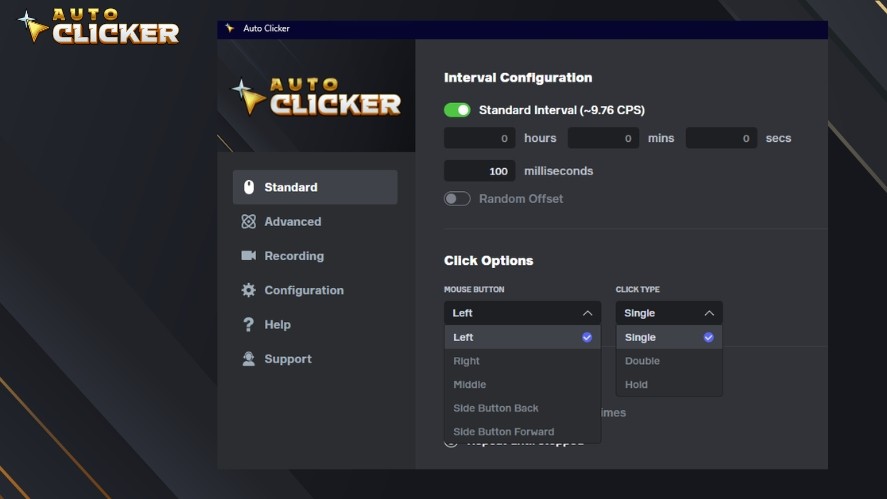Screen dimensions: 887x499
Task: Choose Side Button Forward option
Action: (x=522, y=431)
